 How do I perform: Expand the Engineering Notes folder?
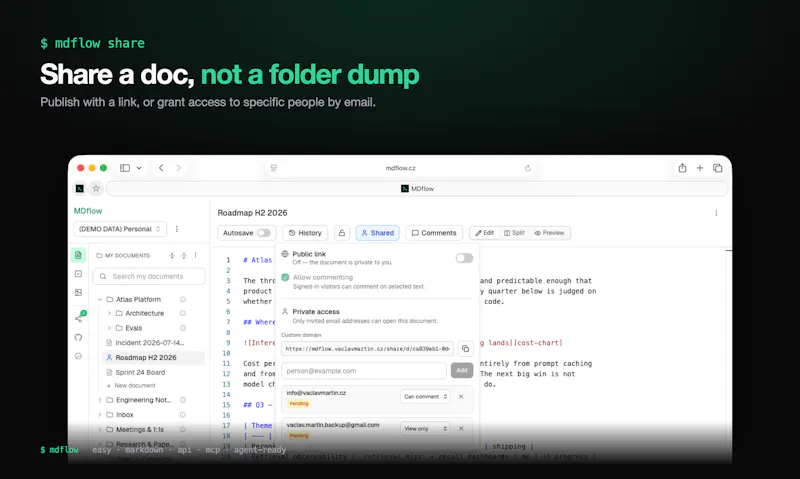100,400
